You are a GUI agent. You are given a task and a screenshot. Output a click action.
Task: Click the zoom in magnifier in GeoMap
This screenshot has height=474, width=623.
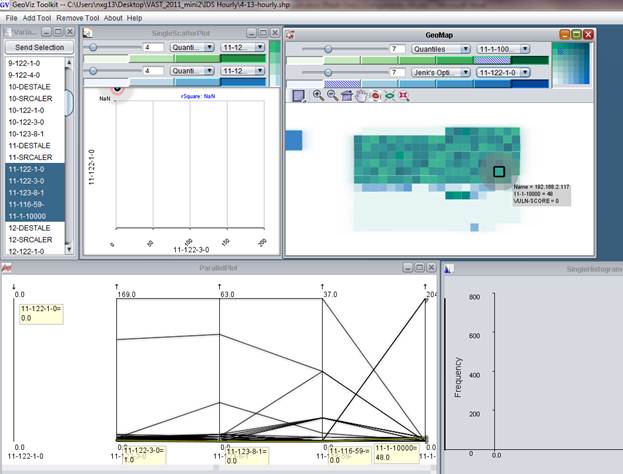click(x=317, y=96)
